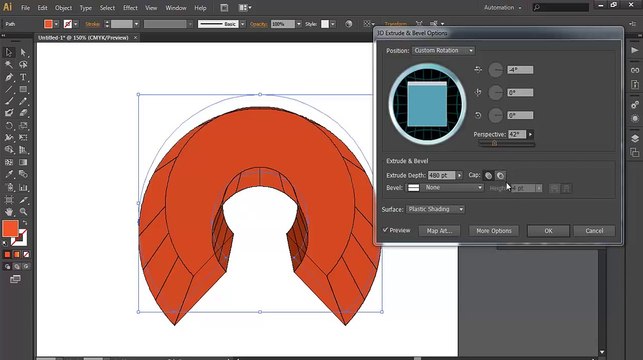Open the Opacity percentage dropdown
This screenshot has width=643, height=360.
coord(299,24)
